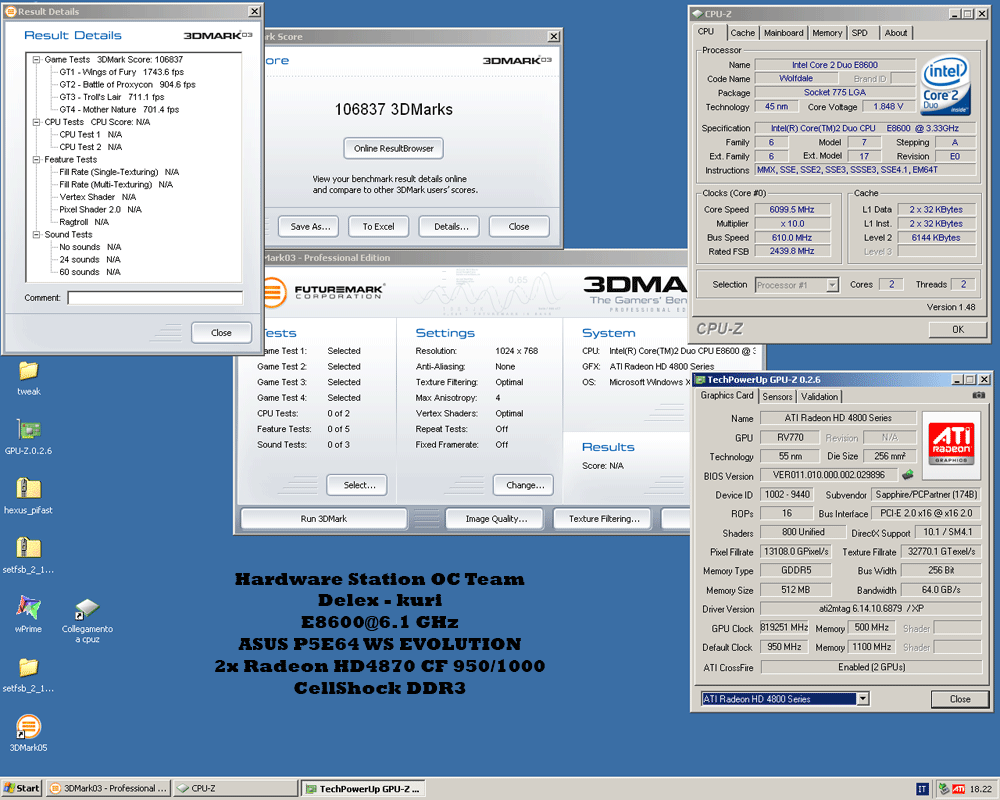Click the GPU Clock value field in GPU-Z

point(784,627)
